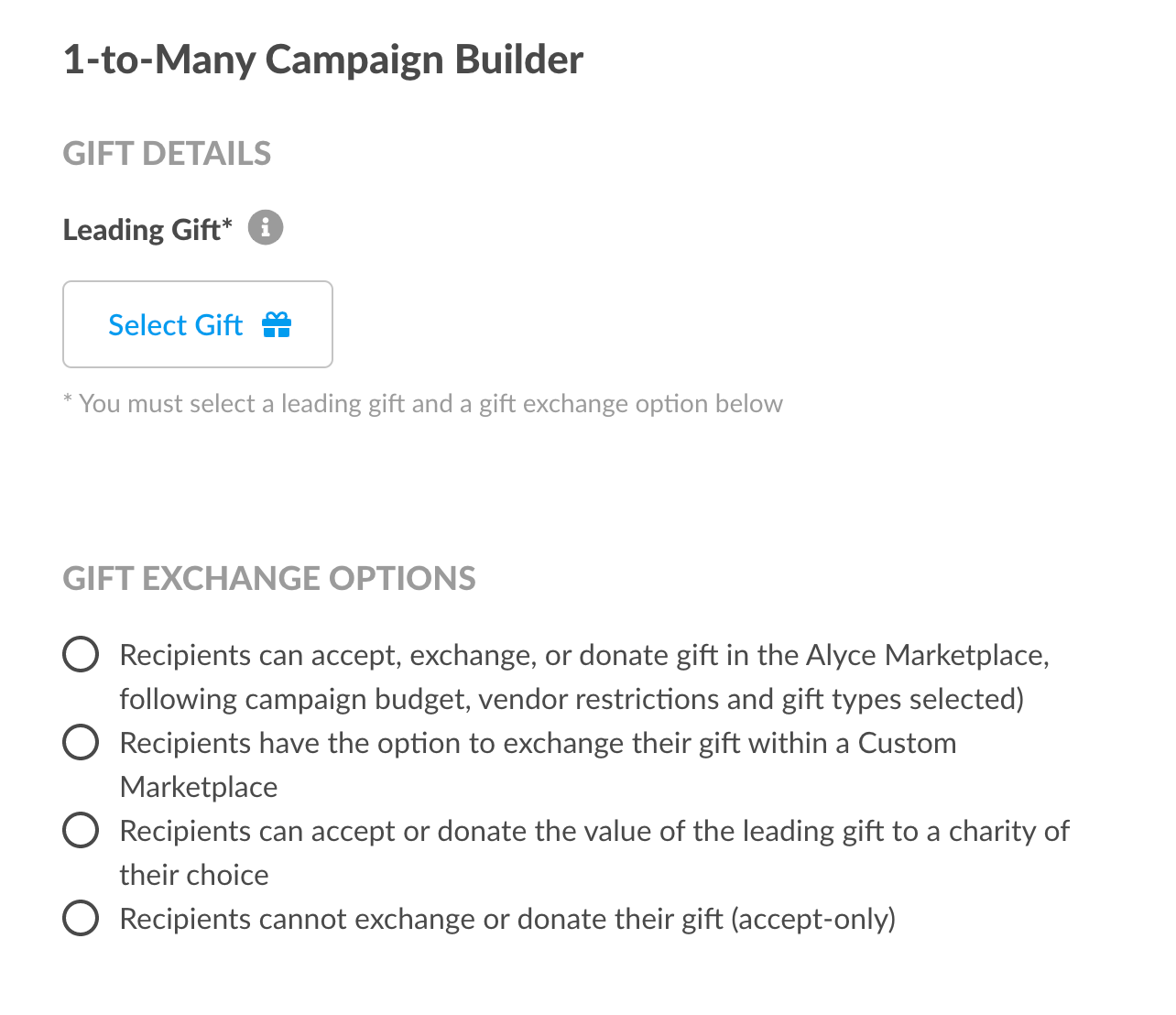Click the 'You must select a leading gift' note
This screenshot has height=1015, width=1176.
click(422, 404)
